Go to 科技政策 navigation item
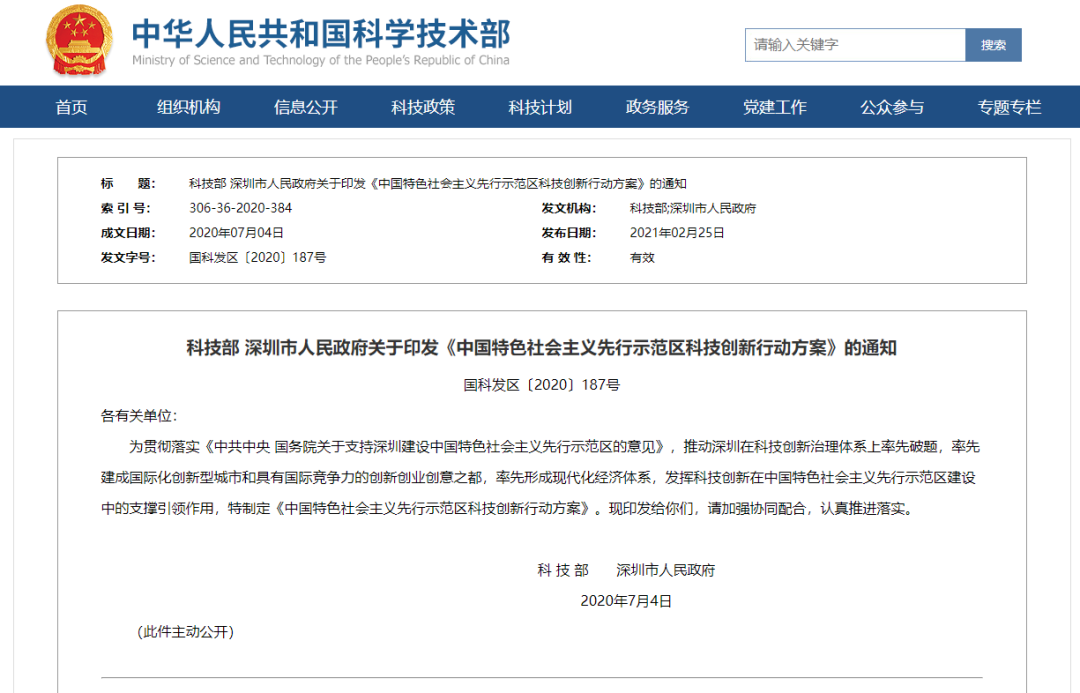 click(423, 107)
